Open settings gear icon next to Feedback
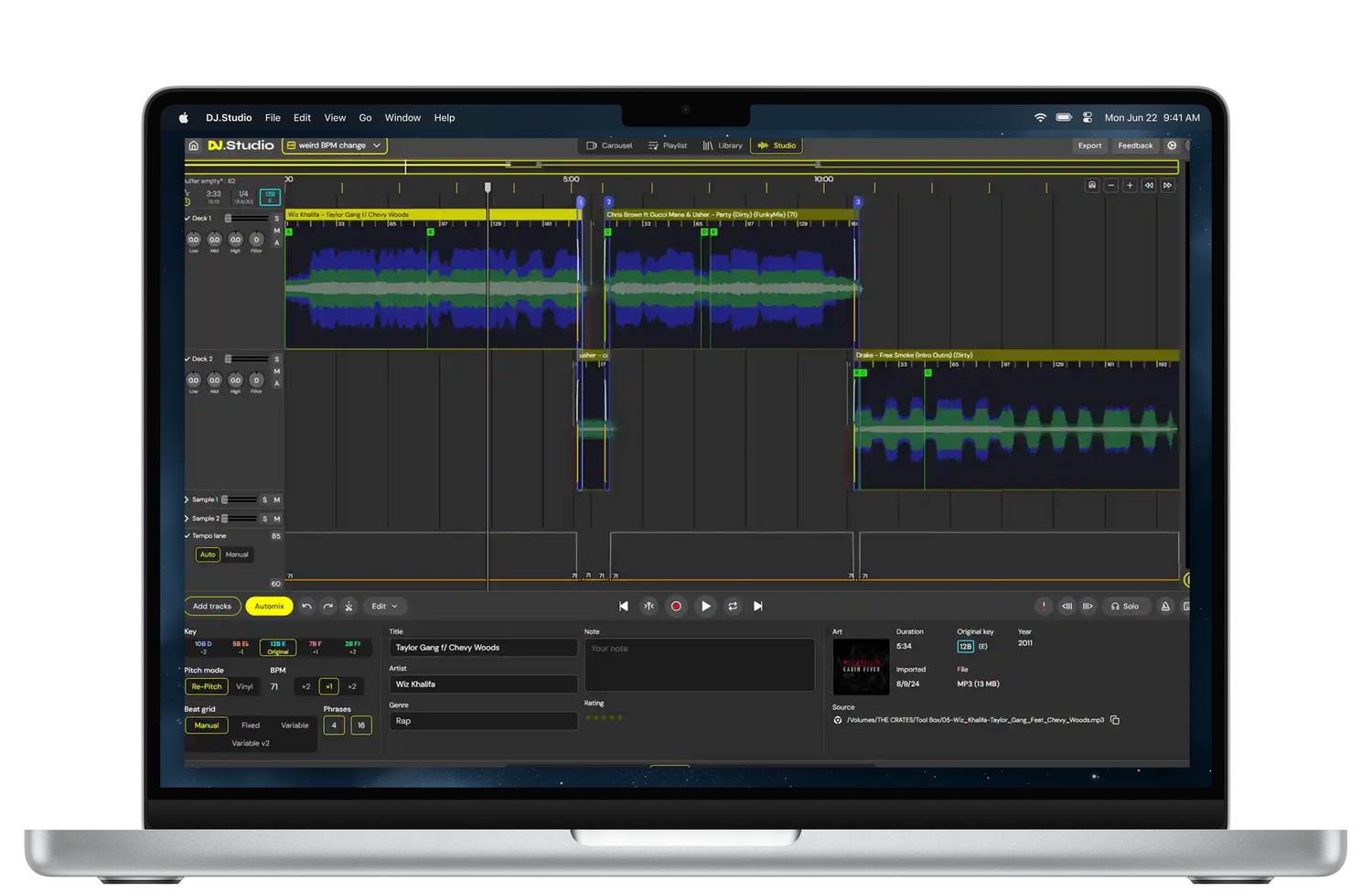This screenshot has height=892, width=1372. [x=1172, y=145]
